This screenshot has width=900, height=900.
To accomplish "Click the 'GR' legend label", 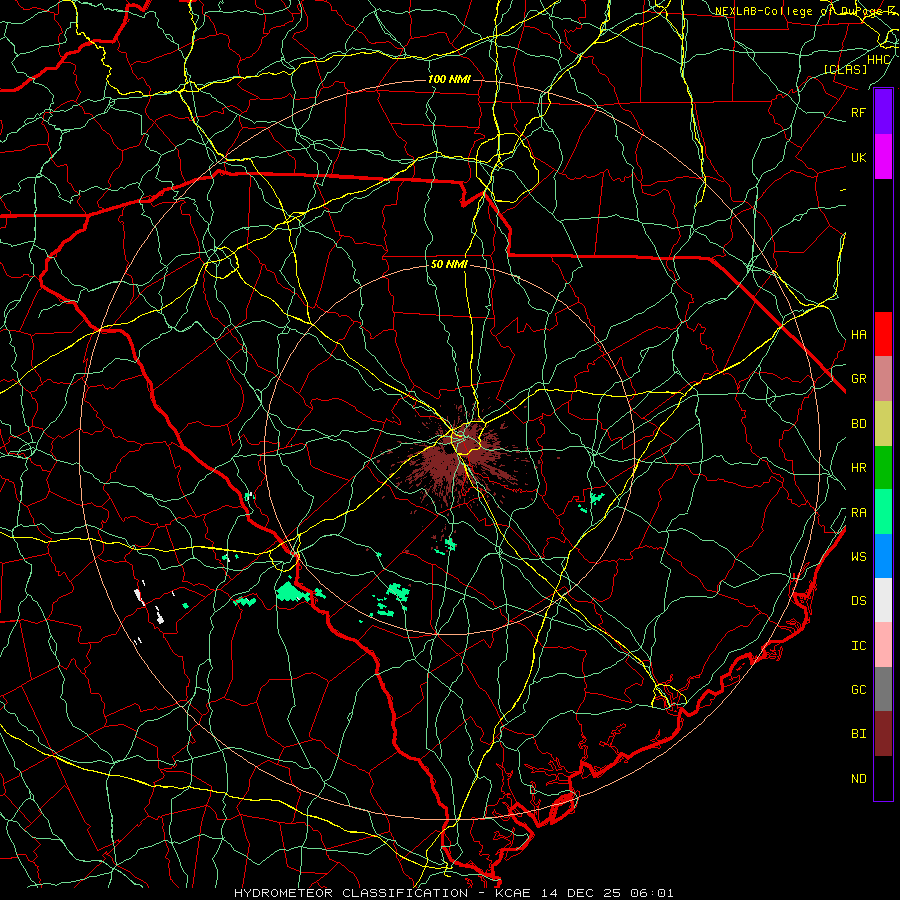I will tap(858, 379).
